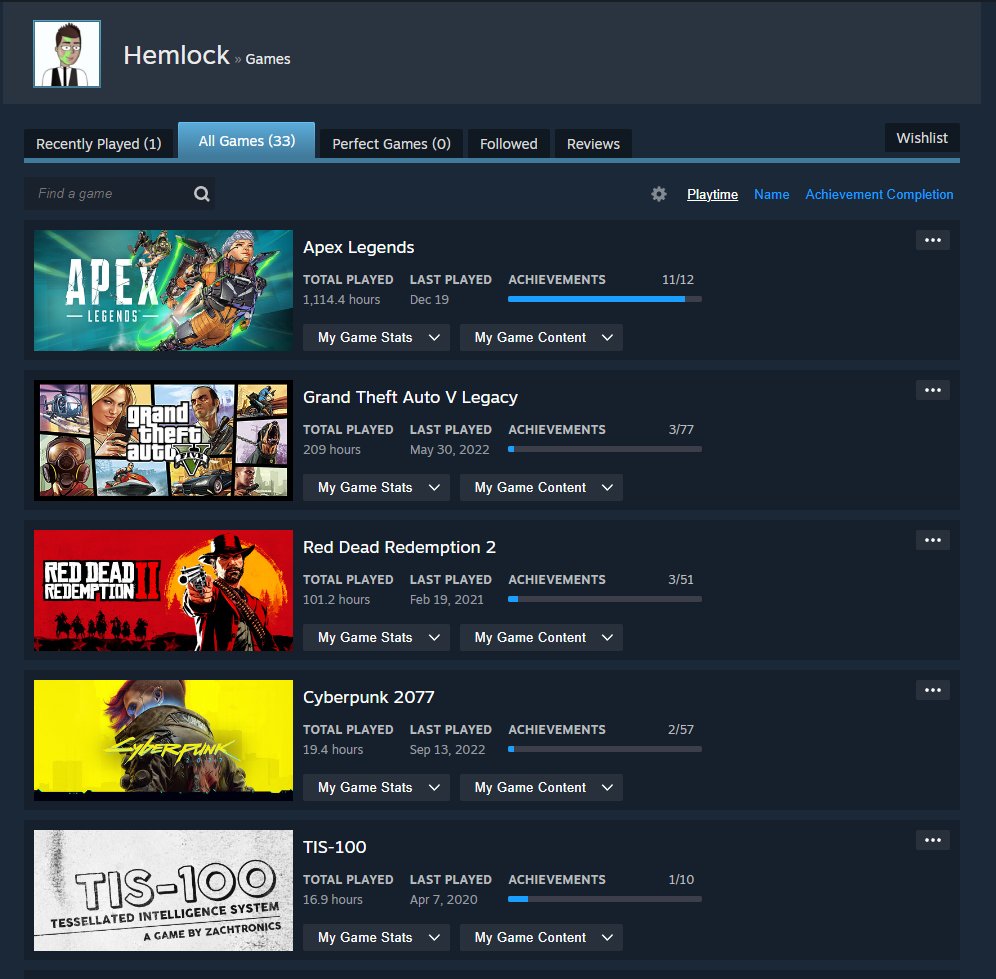996x979 pixels.
Task: Expand My Game Content for Apex Legends
Action: pos(541,337)
